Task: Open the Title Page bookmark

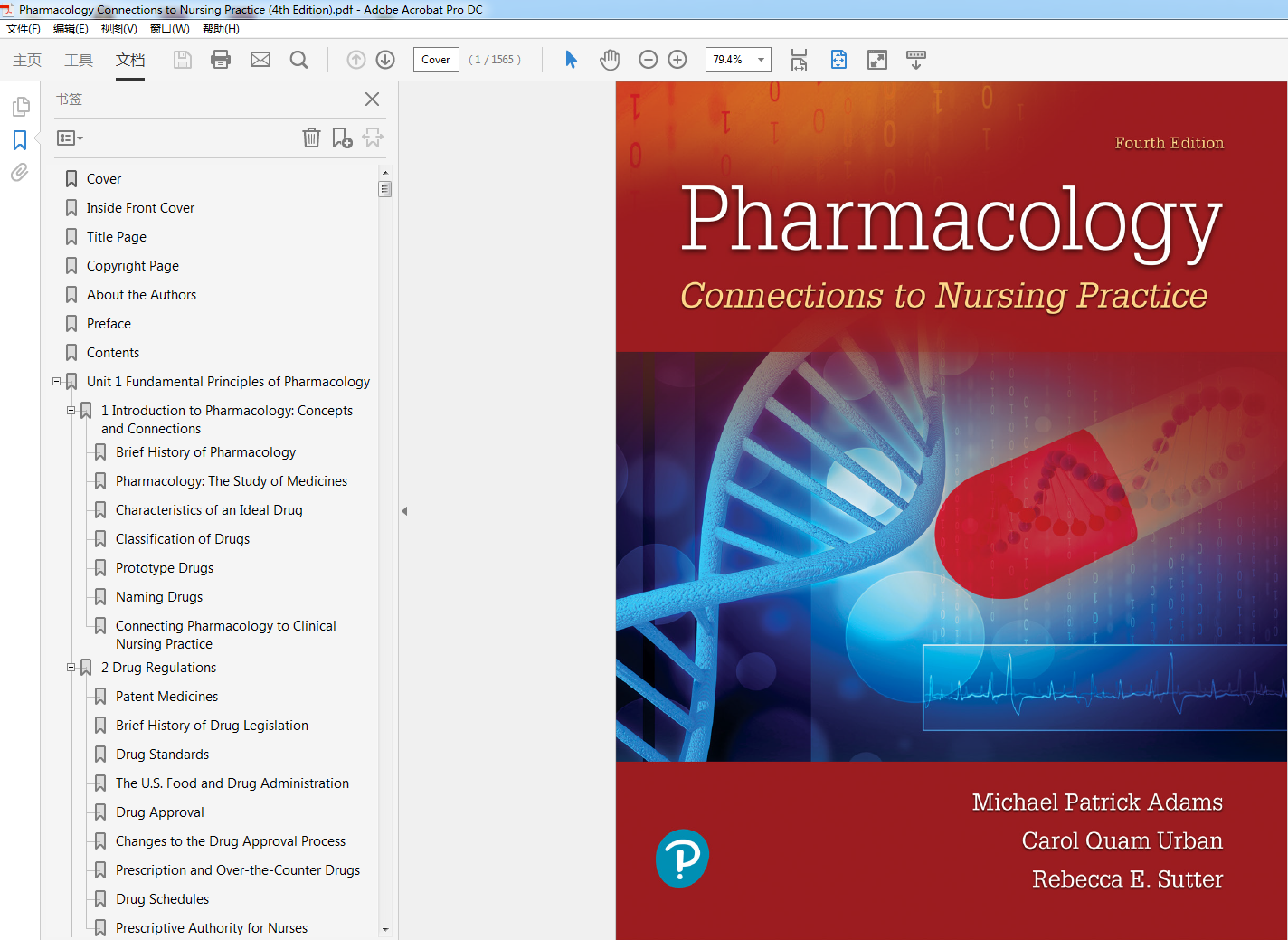Action: click(x=117, y=237)
